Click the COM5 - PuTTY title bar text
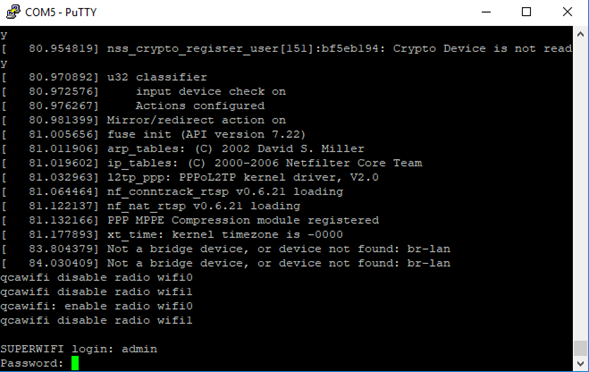The height and width of the screenshot is (372, 589). [61, 12]
